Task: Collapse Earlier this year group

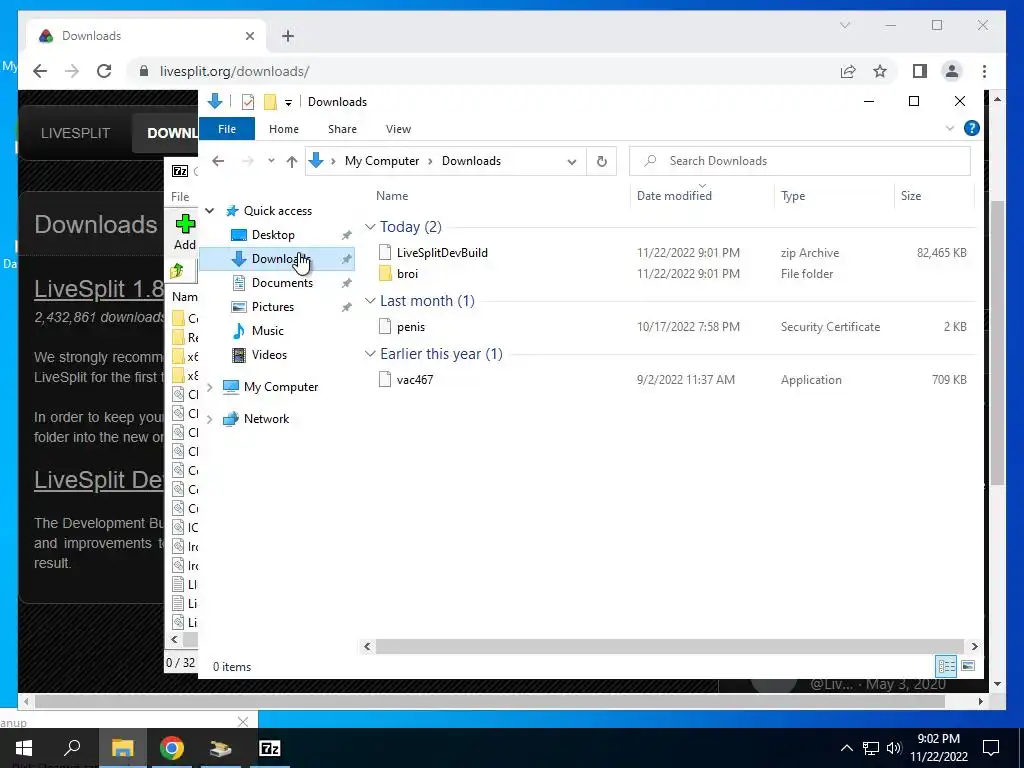Action: [x=370, y=353]
